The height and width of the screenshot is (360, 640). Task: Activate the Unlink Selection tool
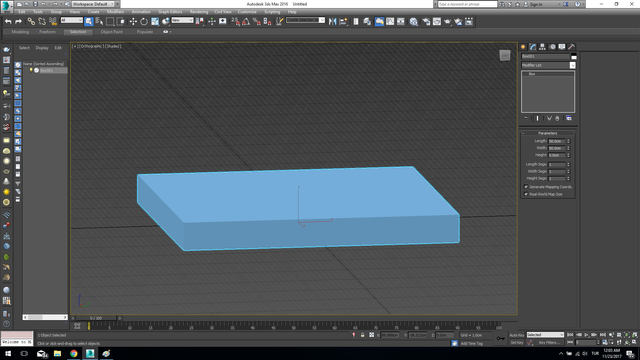tap(42, 21)
